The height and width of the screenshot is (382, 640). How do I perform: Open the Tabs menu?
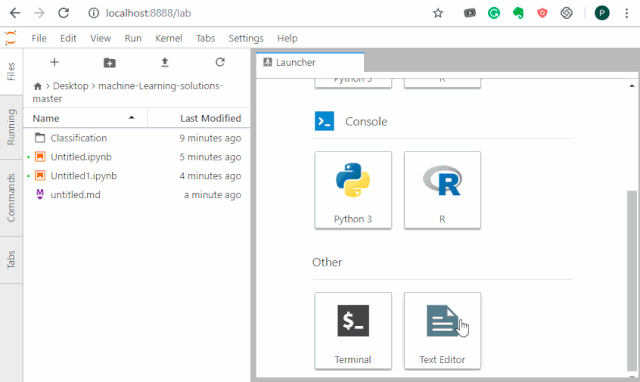(205, 38)
